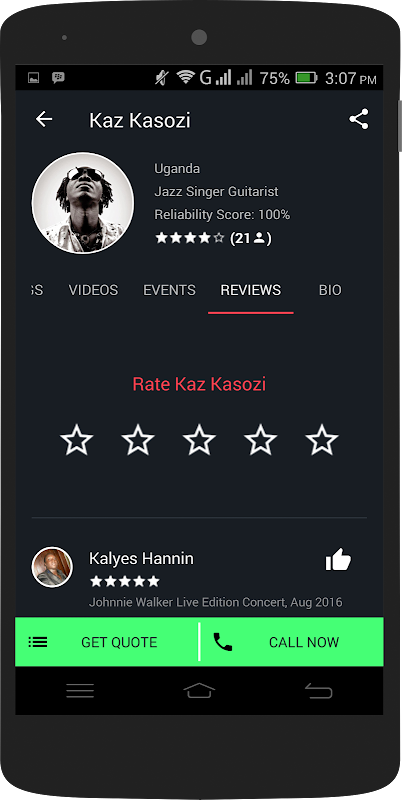Open Kaz Kasozi's profile picture
This screenshot has height=800, width=402.
[x=83, y=203]
